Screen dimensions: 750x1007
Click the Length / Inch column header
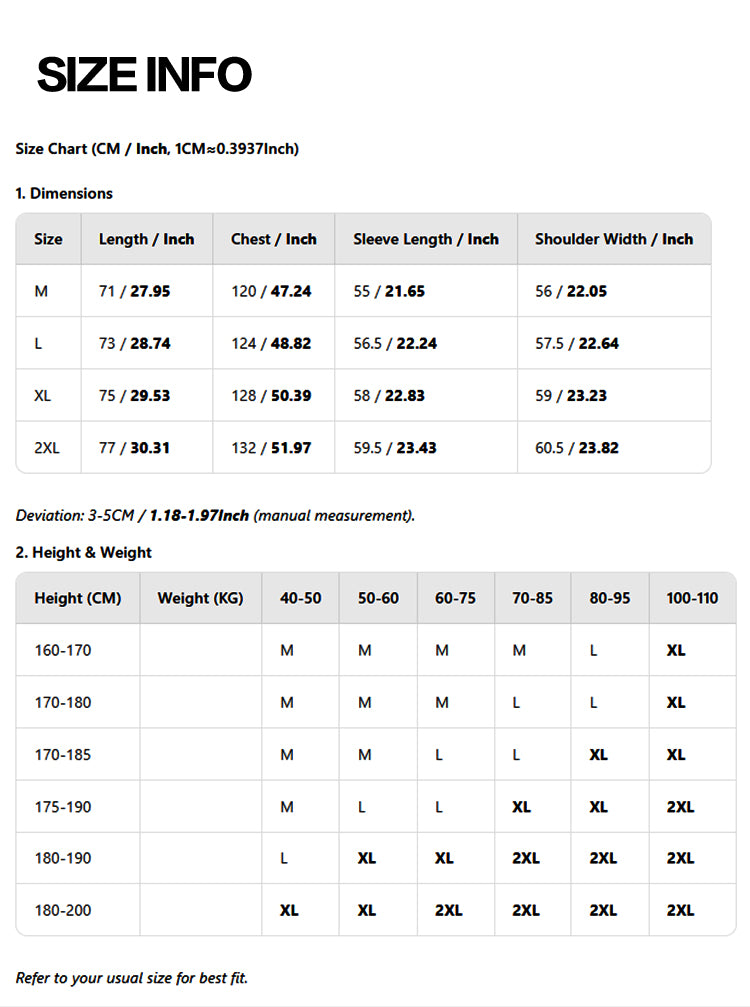pos(146,239)
